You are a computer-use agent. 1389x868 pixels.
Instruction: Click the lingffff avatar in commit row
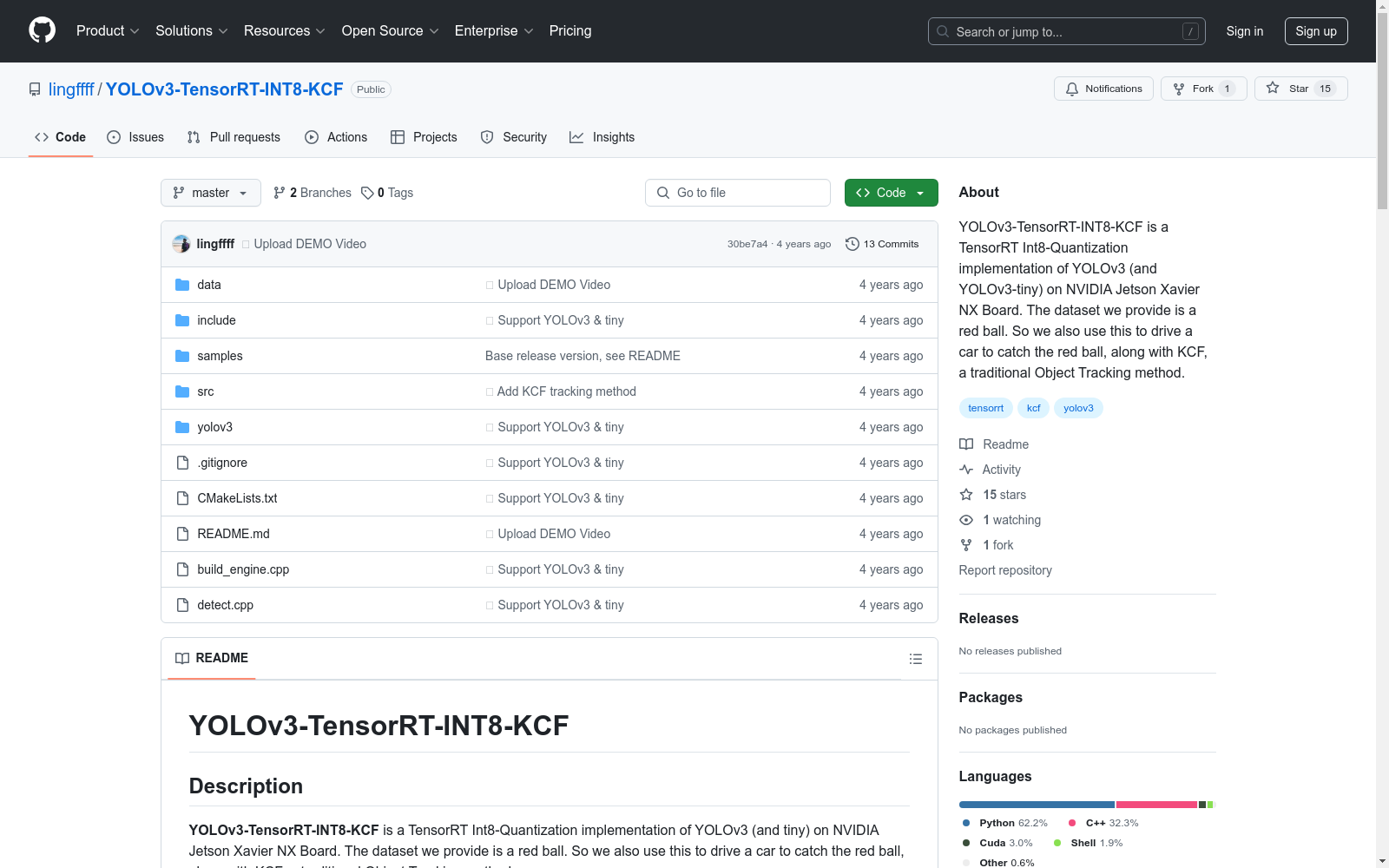[181, 244]
